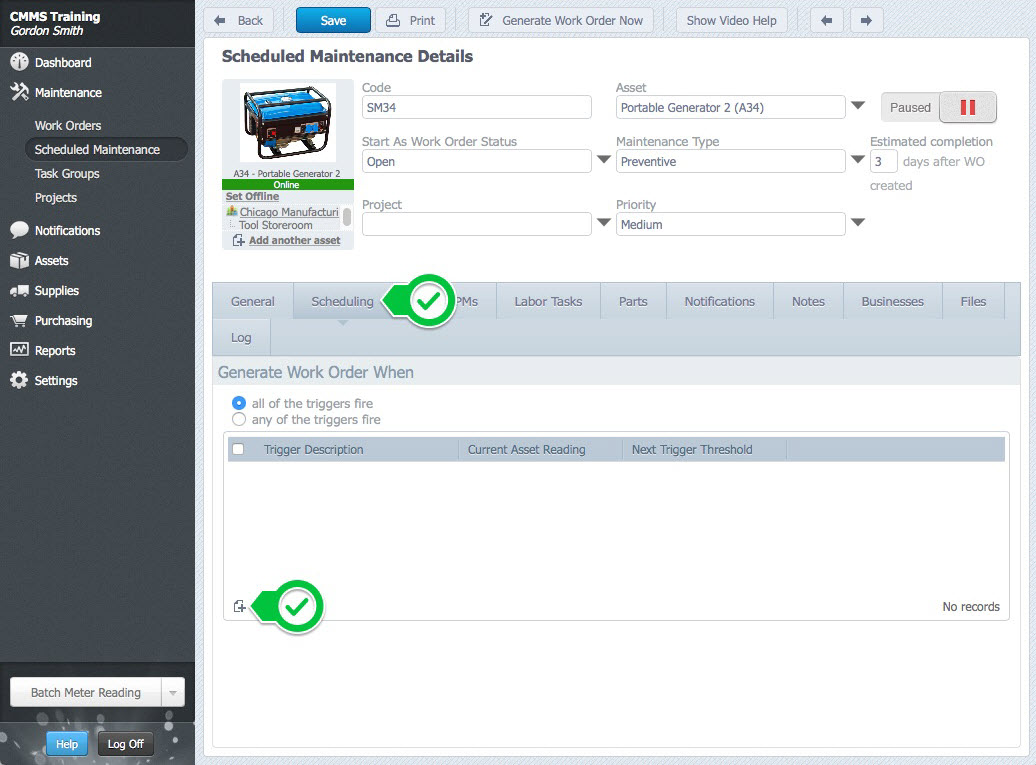Click the Maintenance tools icon

coord(19,92)
